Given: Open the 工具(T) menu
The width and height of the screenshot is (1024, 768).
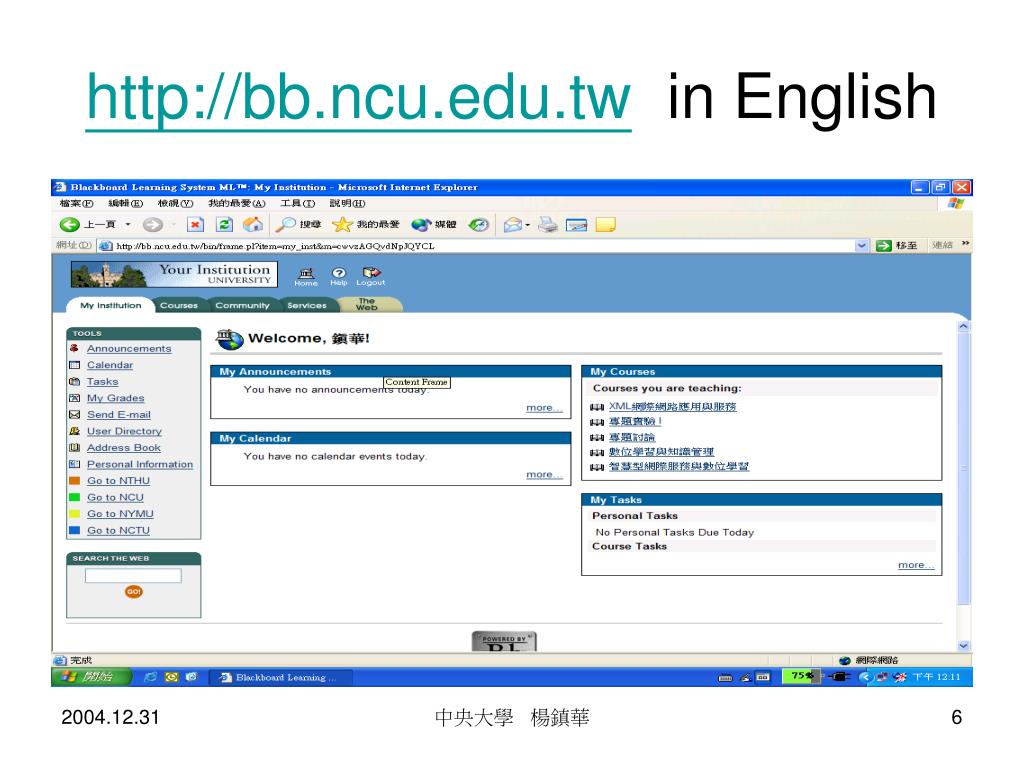Looking at the screenshot, I should 297,204.
